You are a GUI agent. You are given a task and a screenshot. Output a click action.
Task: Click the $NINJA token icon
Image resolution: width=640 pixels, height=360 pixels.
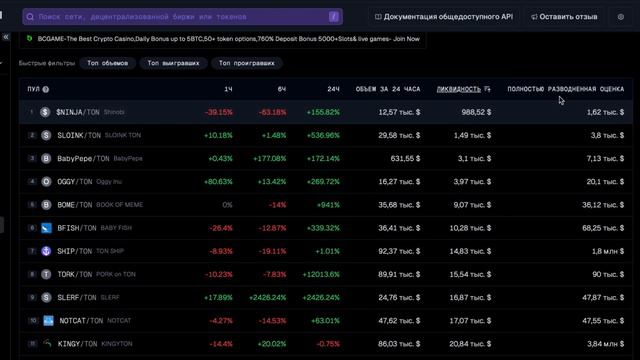point(45,112)
